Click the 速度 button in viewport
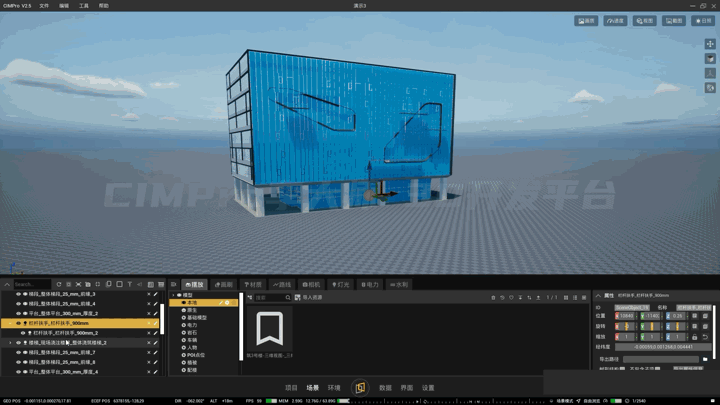This screenshot has height=405, width=720. point(615,21)
